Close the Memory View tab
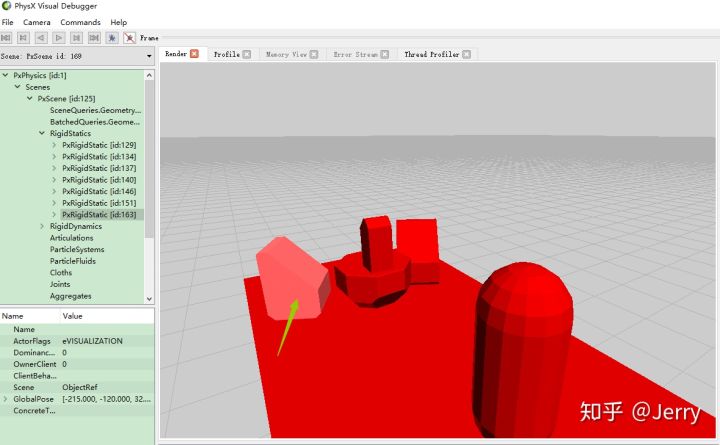Image resolution: width=720 pixels, height=445 pixels. pyautogui.click(x=314, y=54)
